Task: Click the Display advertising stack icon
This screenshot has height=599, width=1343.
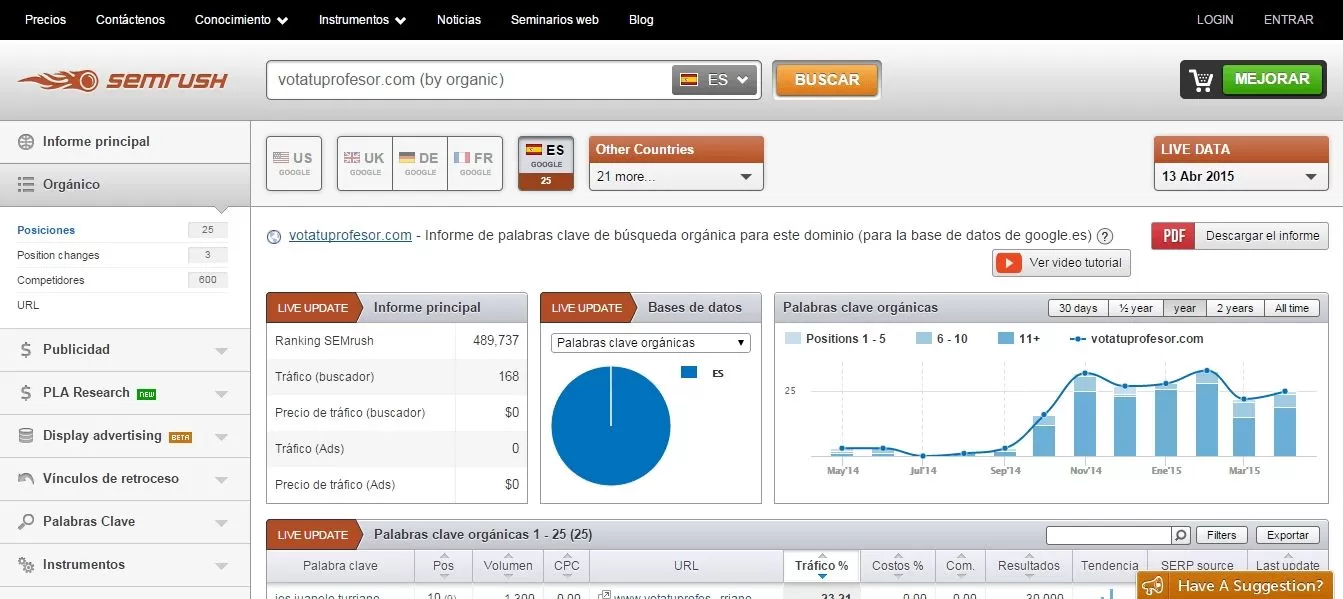Action: click(x=26, y=436)
